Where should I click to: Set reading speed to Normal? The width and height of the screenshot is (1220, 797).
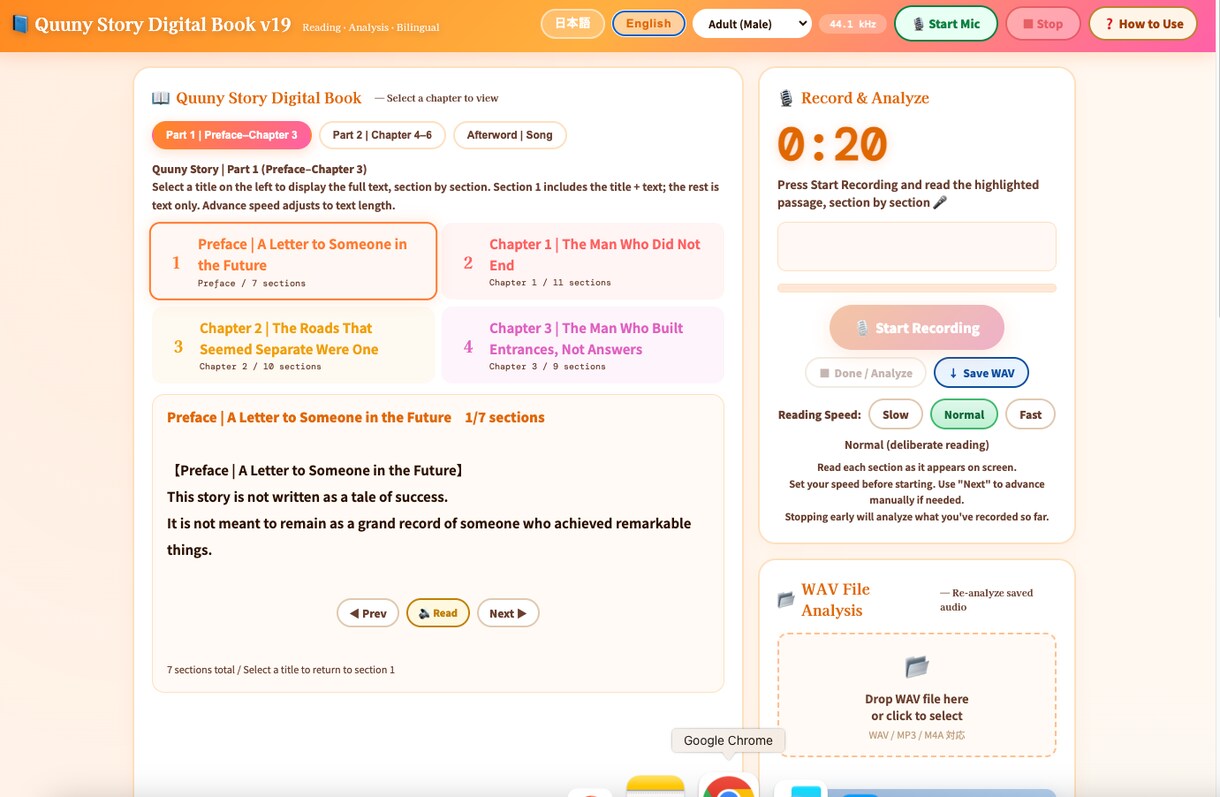[x=964, y=415]
